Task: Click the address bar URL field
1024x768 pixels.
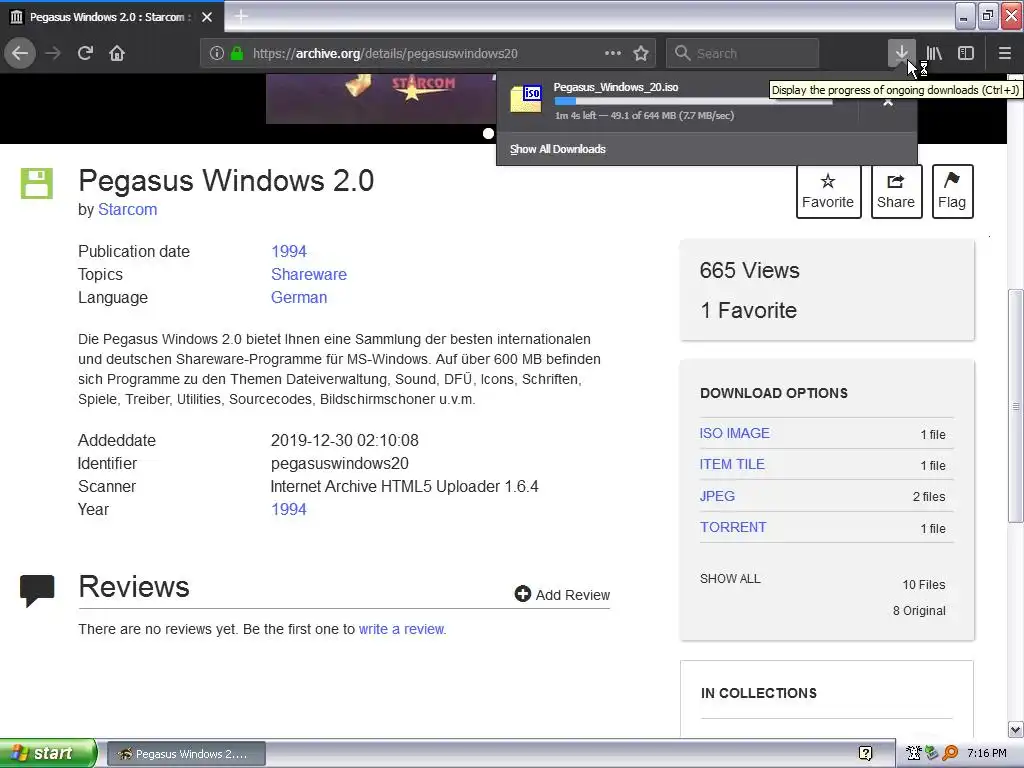Action: (x=427, y=54)
